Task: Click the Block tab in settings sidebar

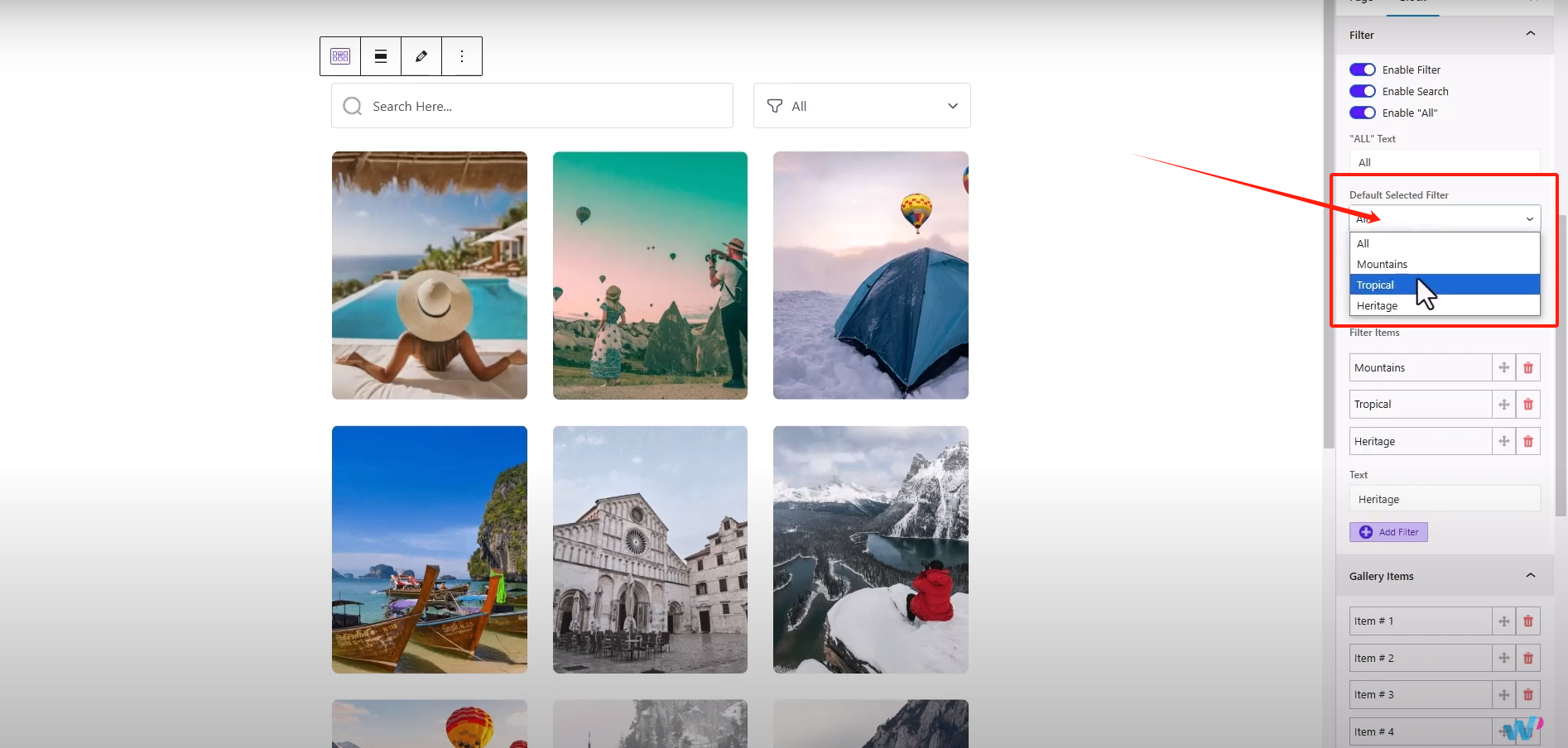Action: (x=1413, y=2)
